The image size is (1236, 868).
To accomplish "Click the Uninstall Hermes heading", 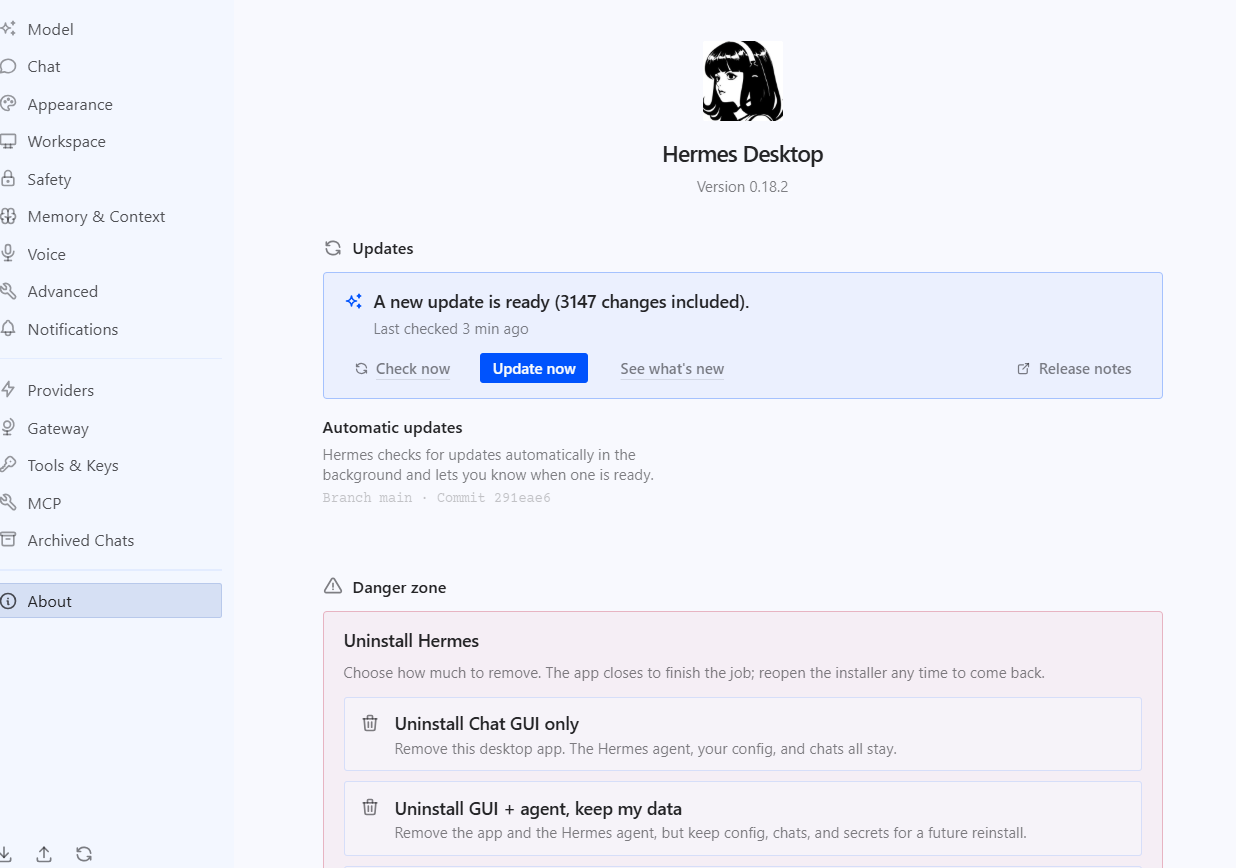I will pyautogui.click(x=411, y=640).
